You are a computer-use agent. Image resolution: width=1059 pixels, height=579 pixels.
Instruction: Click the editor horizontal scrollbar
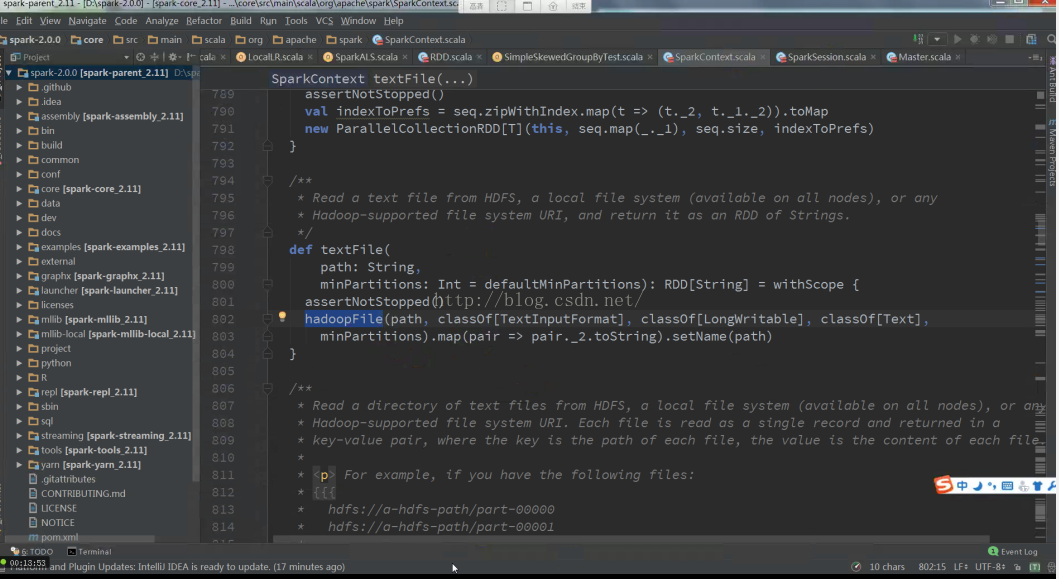tap(631, 540)
